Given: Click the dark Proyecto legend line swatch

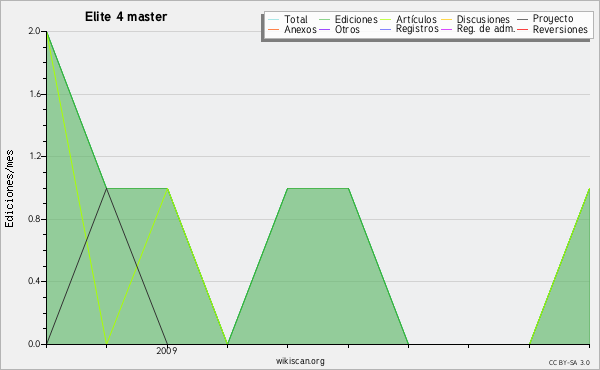Looking at the screenshot, I should coord(522,19).
